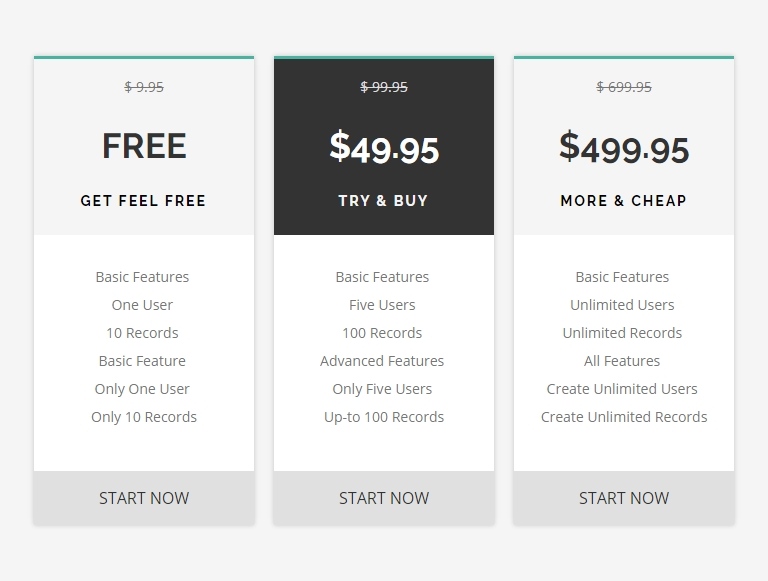The image size is (768, 581).
Task: Select the struck-through $699.95 price
Action: (x=624, y=87)
